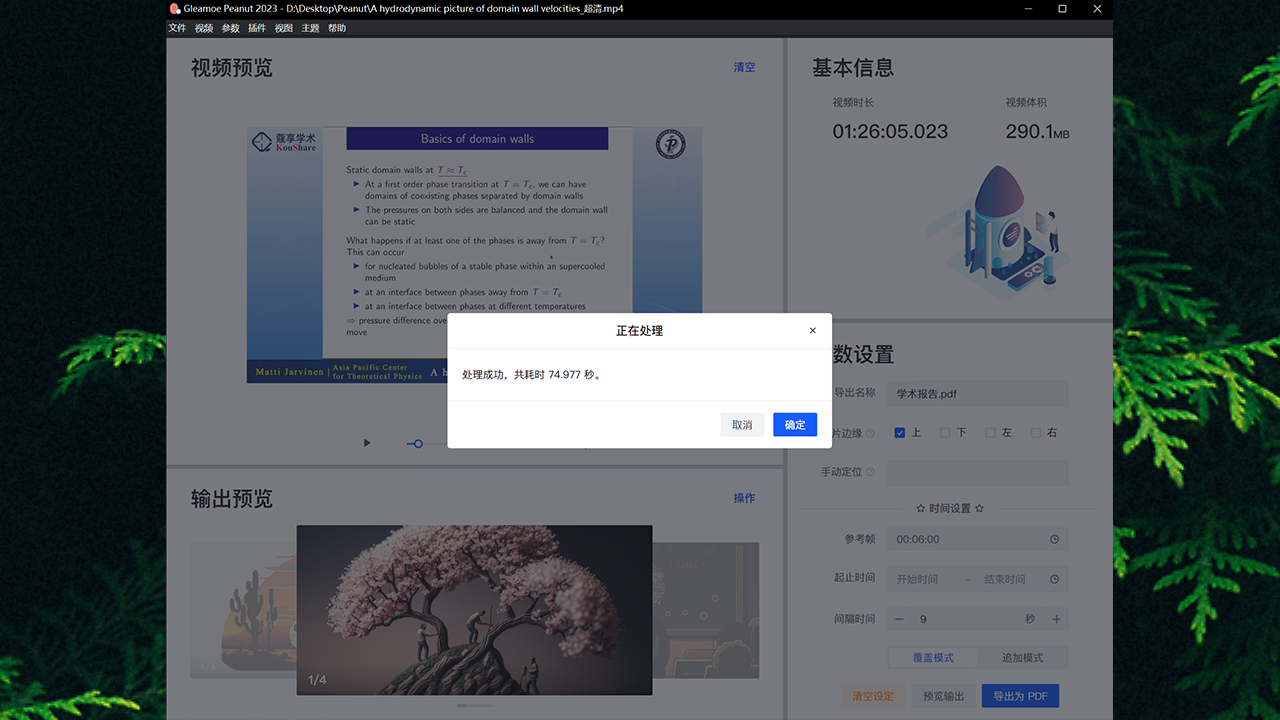
Task: Click the clock icon beside 参考帧
Action: 1053,539
